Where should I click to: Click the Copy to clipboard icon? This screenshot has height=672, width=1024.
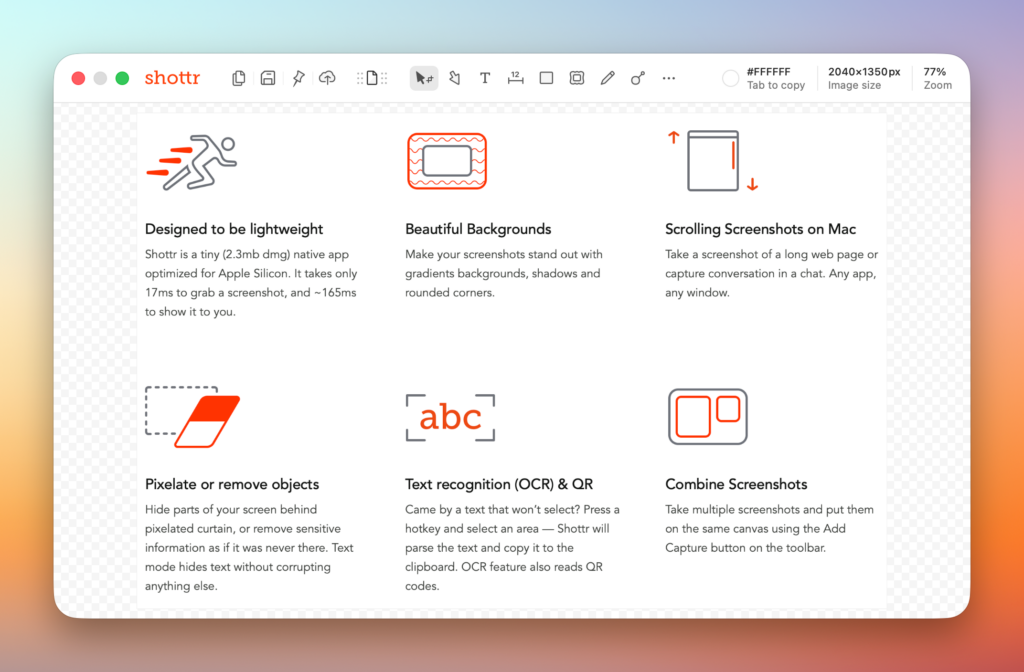[239, 78]
